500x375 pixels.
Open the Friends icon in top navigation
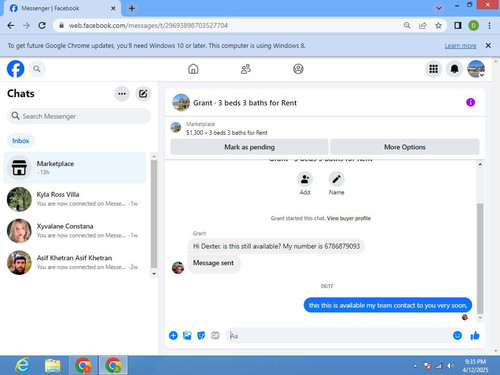(x=246, y=69)
